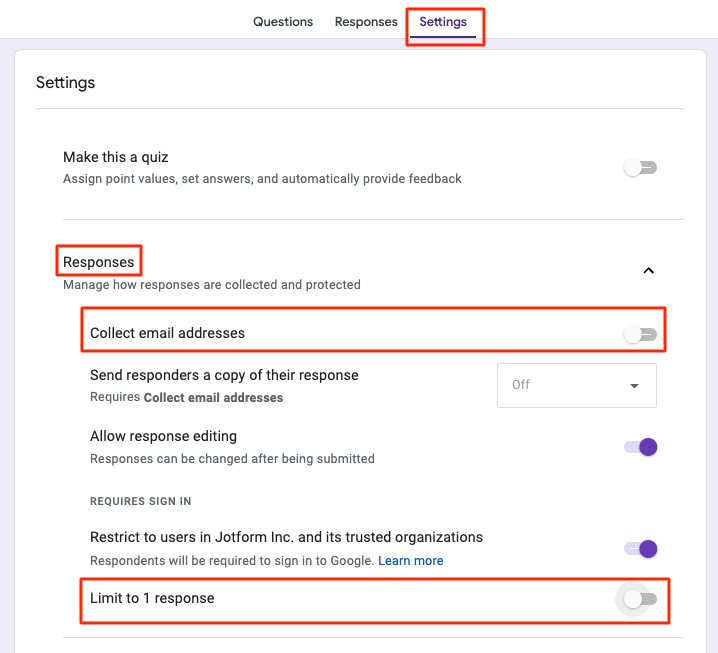
Task: Click the Settings page heading
Action: [x=65, y=82]
